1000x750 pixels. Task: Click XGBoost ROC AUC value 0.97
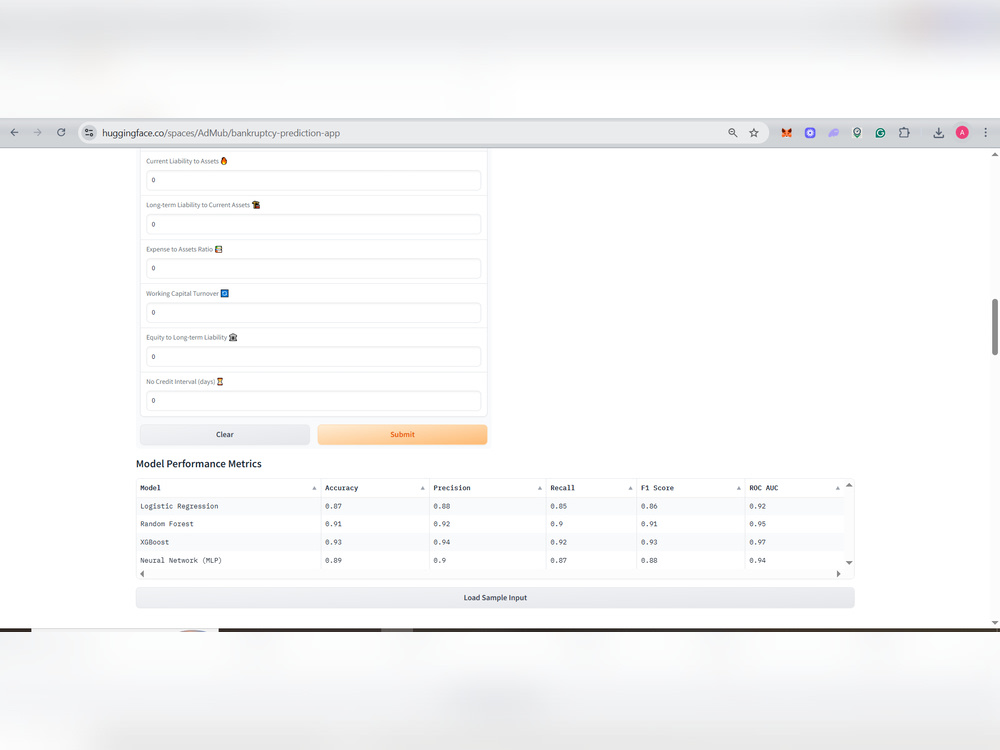[x=758, y=542]
